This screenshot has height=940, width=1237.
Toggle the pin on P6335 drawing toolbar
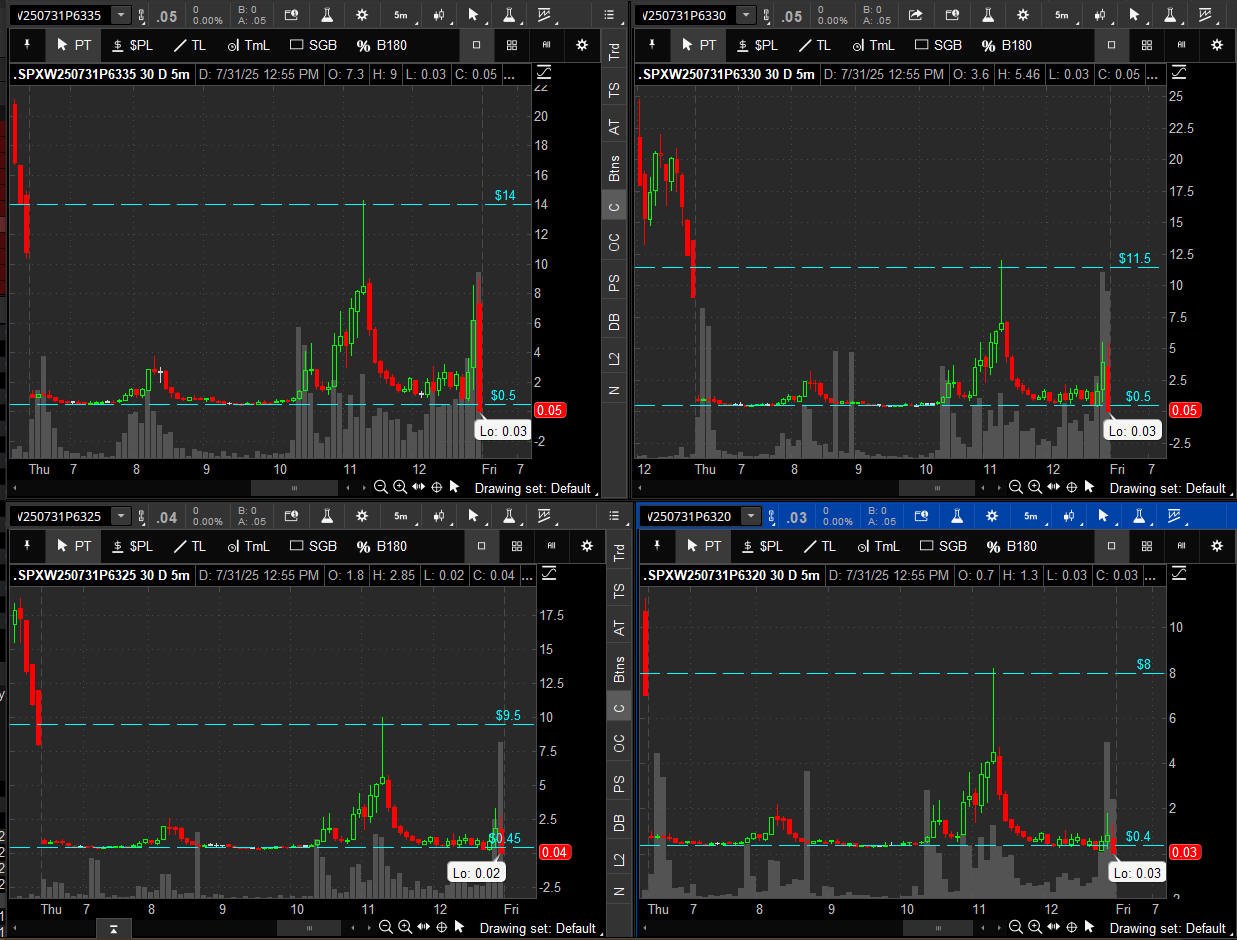pos(27,45)
